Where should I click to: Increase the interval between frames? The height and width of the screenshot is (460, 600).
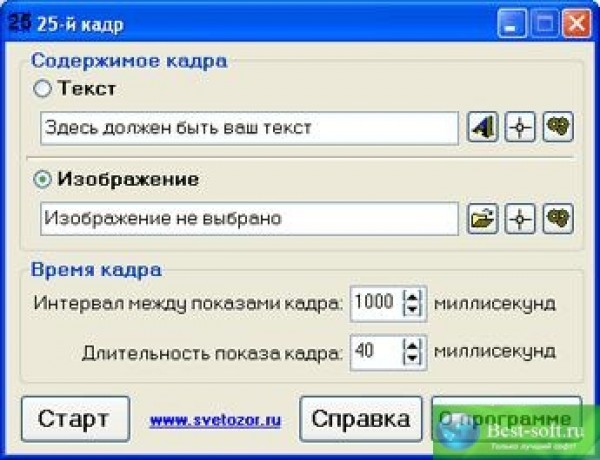click(x=412, y=296)
